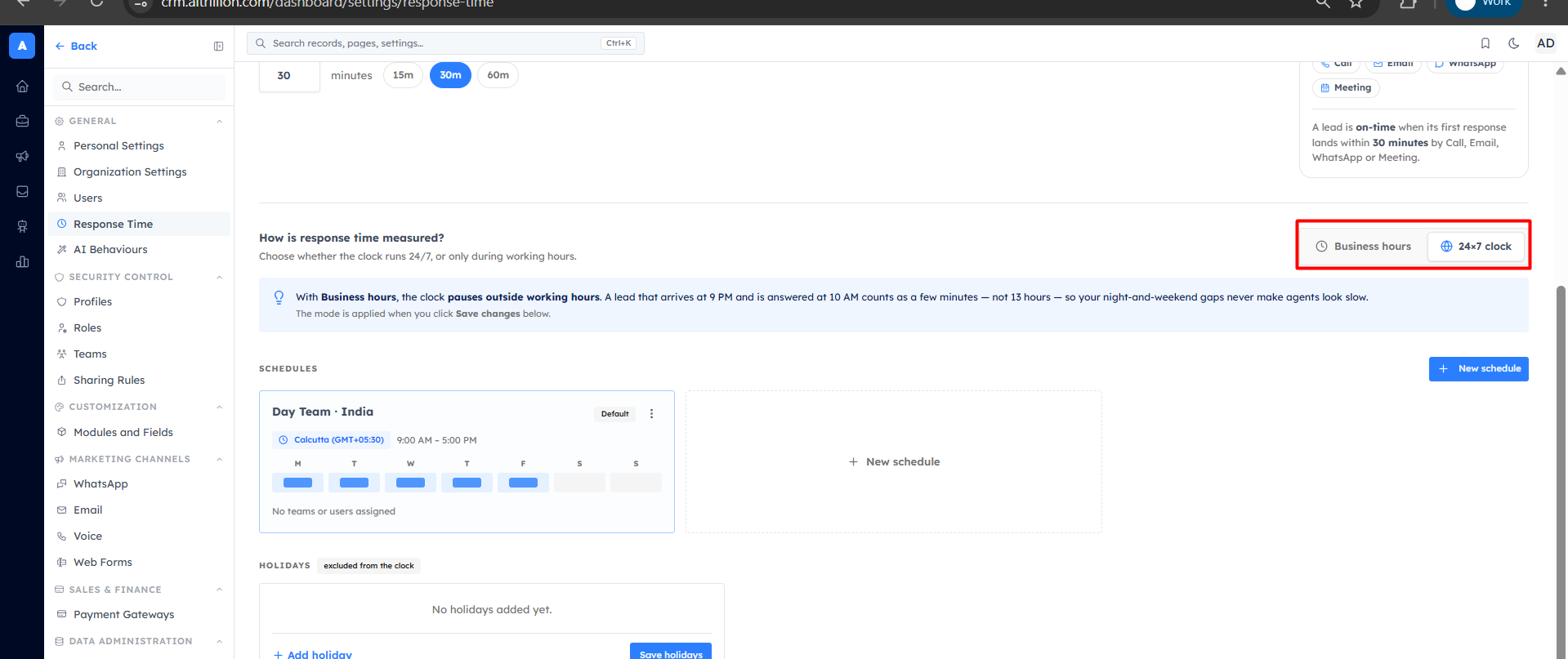Collapse the settings sidebar panel icon
Viewport: 1568px width, 659px height.
pyautogui.click(x=218, y=47)
